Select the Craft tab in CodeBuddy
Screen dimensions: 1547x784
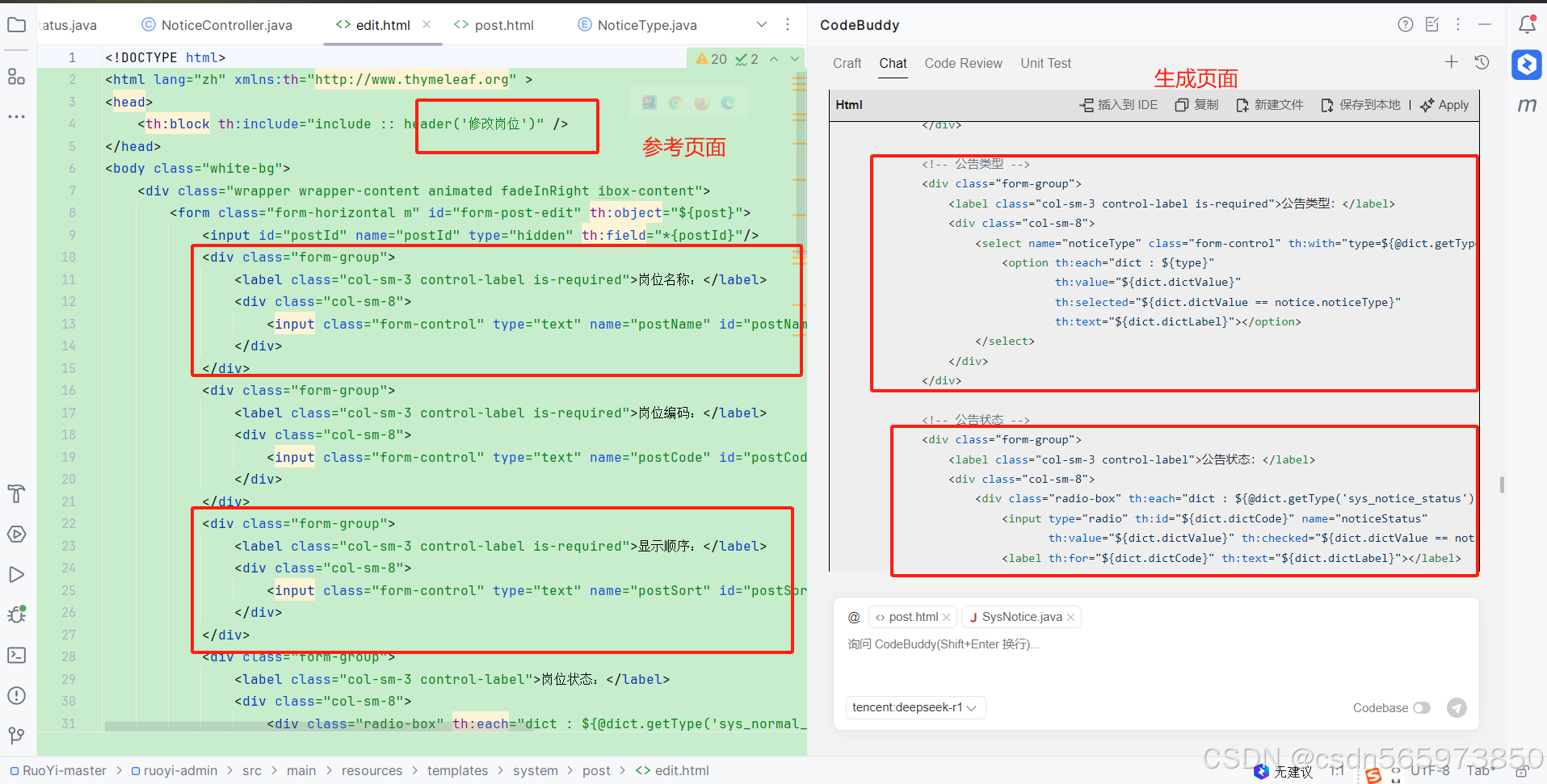coord(847,63)
